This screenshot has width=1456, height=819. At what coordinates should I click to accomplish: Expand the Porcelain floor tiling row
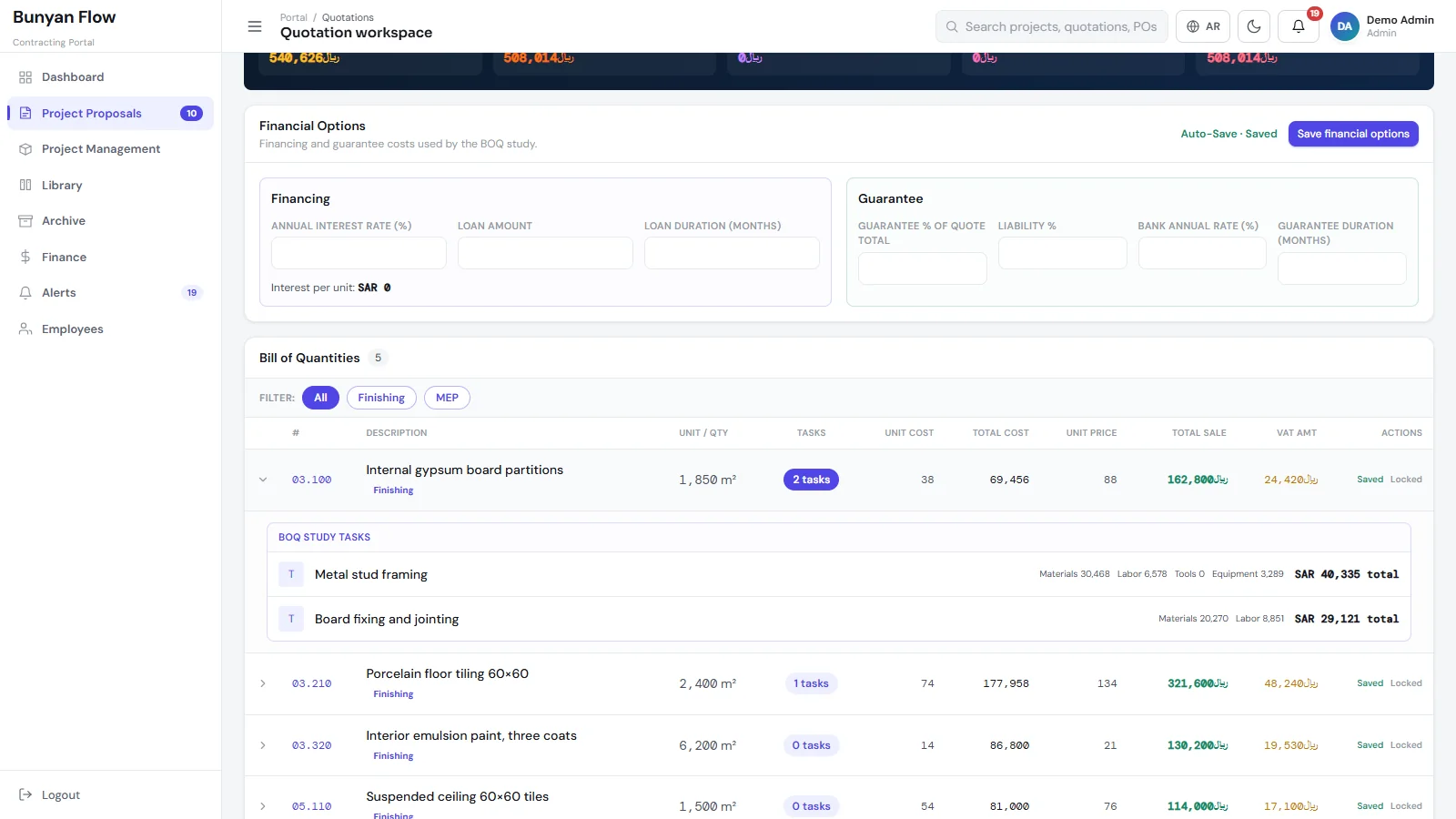pyautogui.click(x=263, y=683)
